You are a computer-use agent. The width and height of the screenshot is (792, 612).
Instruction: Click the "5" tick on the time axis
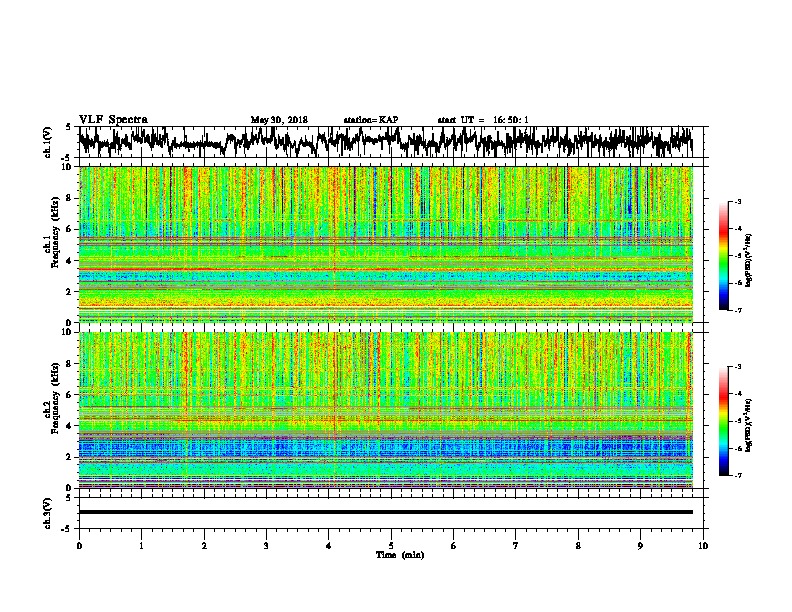(x=391, y=546)
